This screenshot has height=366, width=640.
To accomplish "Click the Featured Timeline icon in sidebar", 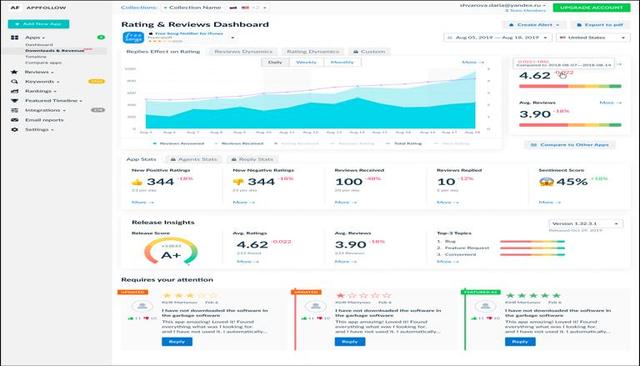I will [14, 100].
